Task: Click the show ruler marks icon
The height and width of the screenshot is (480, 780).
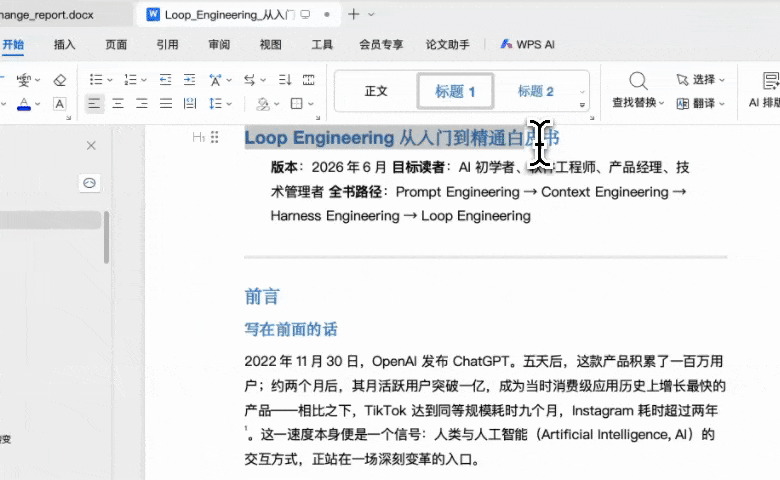Action: [x=309, y=80]
